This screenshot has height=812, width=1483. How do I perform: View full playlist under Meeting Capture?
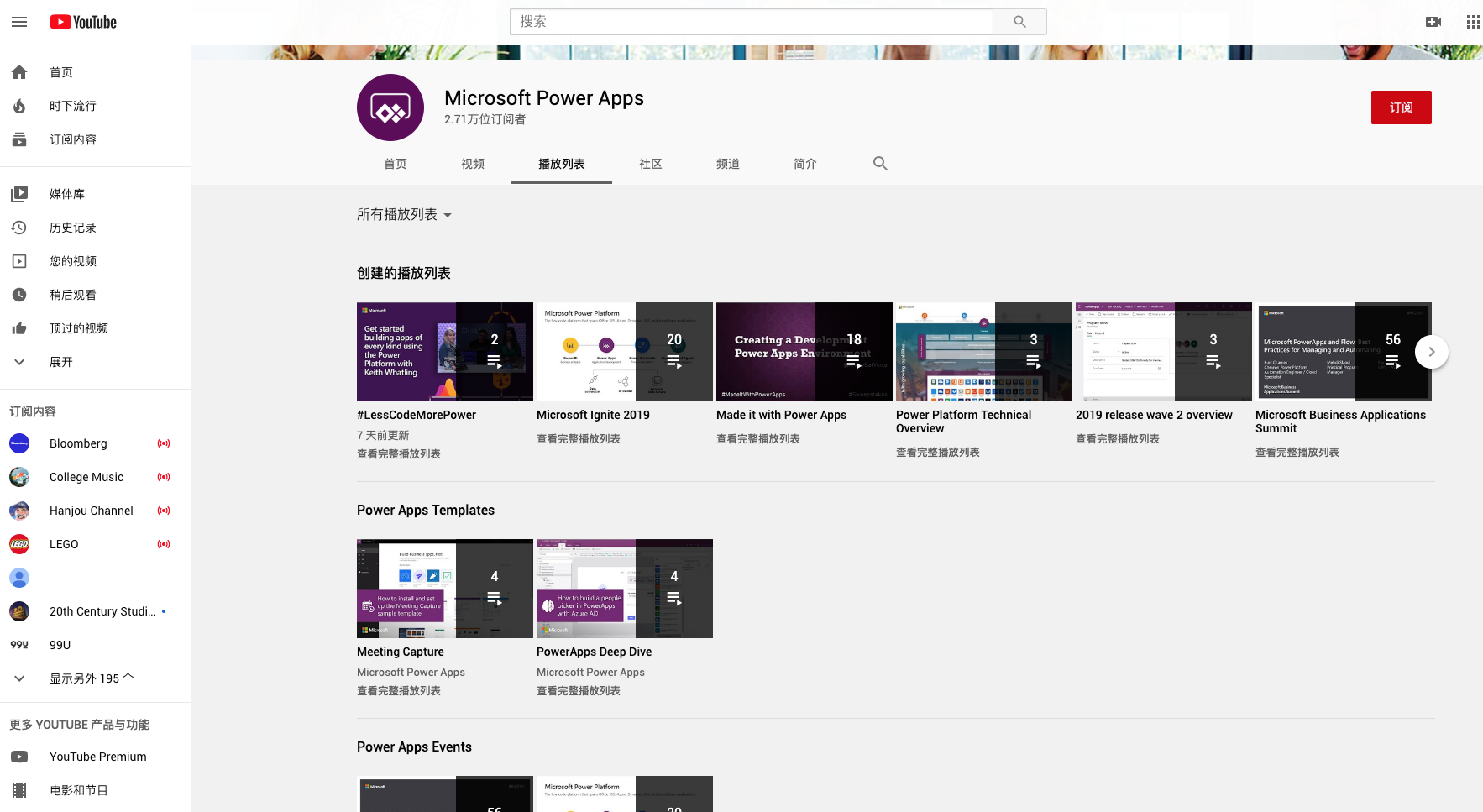[x=399, y=691]
